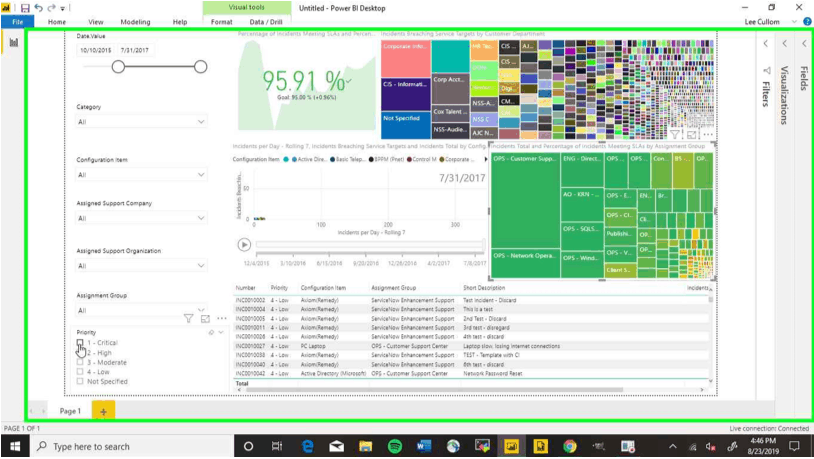Screen dimensions: 814x459
Task: Check the Not Specified priority box
Action: coord(80,381)
